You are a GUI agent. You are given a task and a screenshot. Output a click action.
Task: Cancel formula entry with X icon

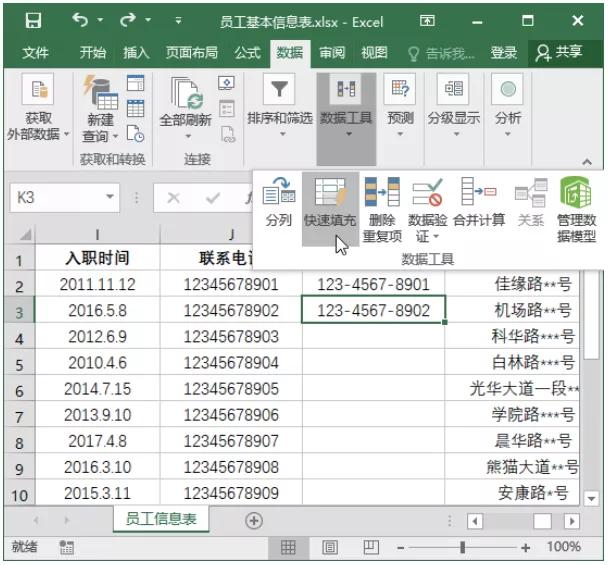coord(173,198)
